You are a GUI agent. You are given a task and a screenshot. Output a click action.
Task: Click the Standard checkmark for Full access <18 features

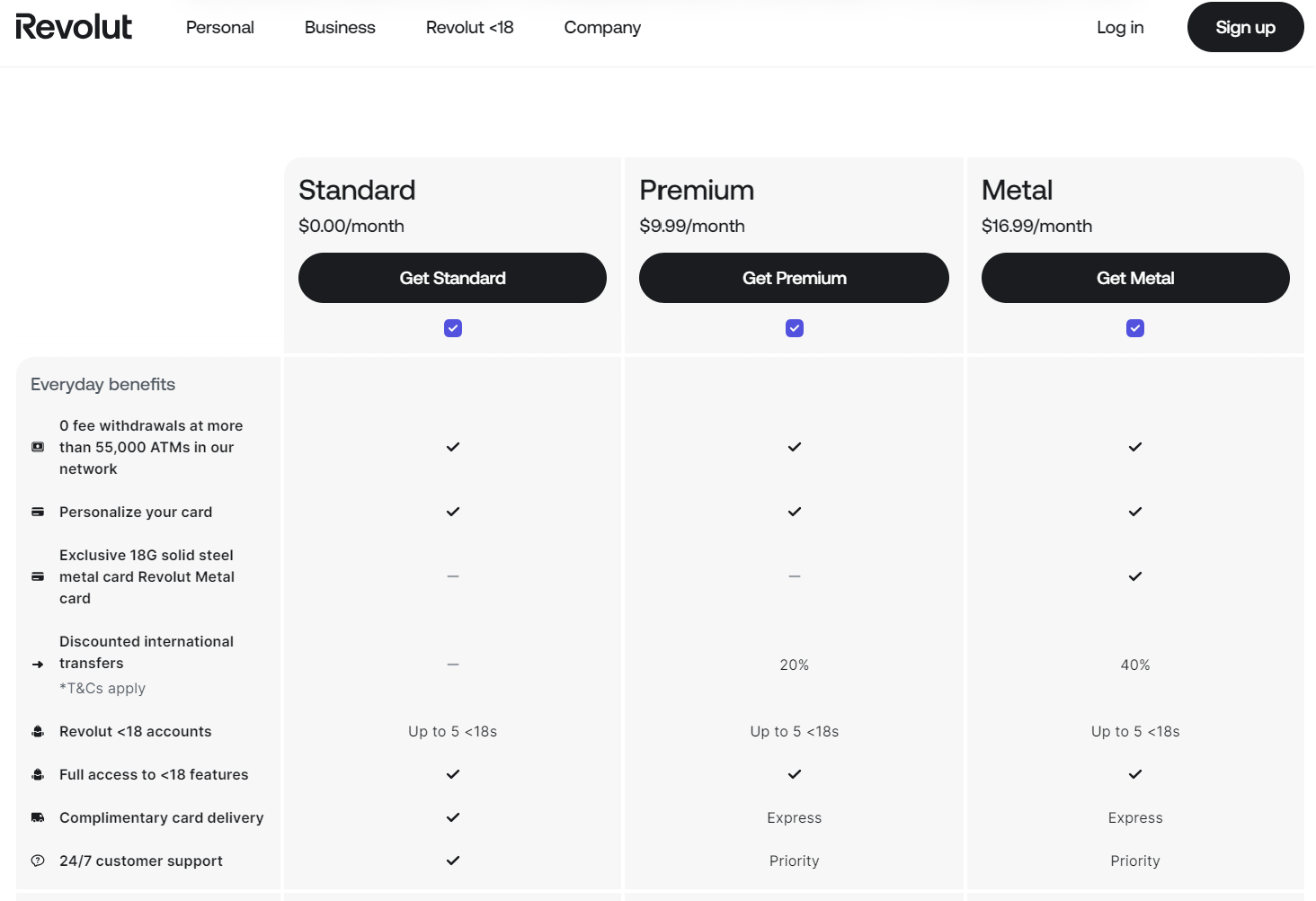(x=453, y=774)
